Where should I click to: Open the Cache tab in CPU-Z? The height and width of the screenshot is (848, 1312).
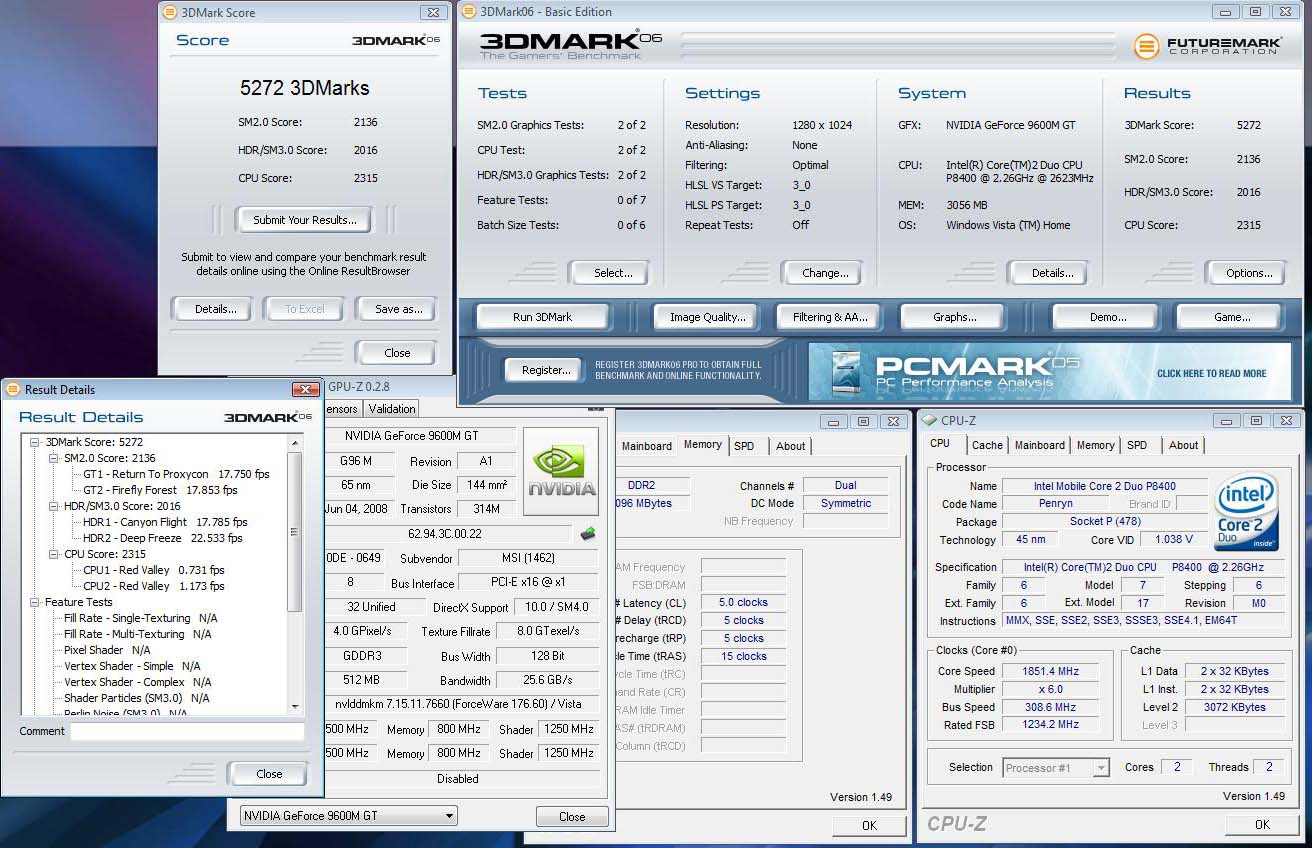987,445
